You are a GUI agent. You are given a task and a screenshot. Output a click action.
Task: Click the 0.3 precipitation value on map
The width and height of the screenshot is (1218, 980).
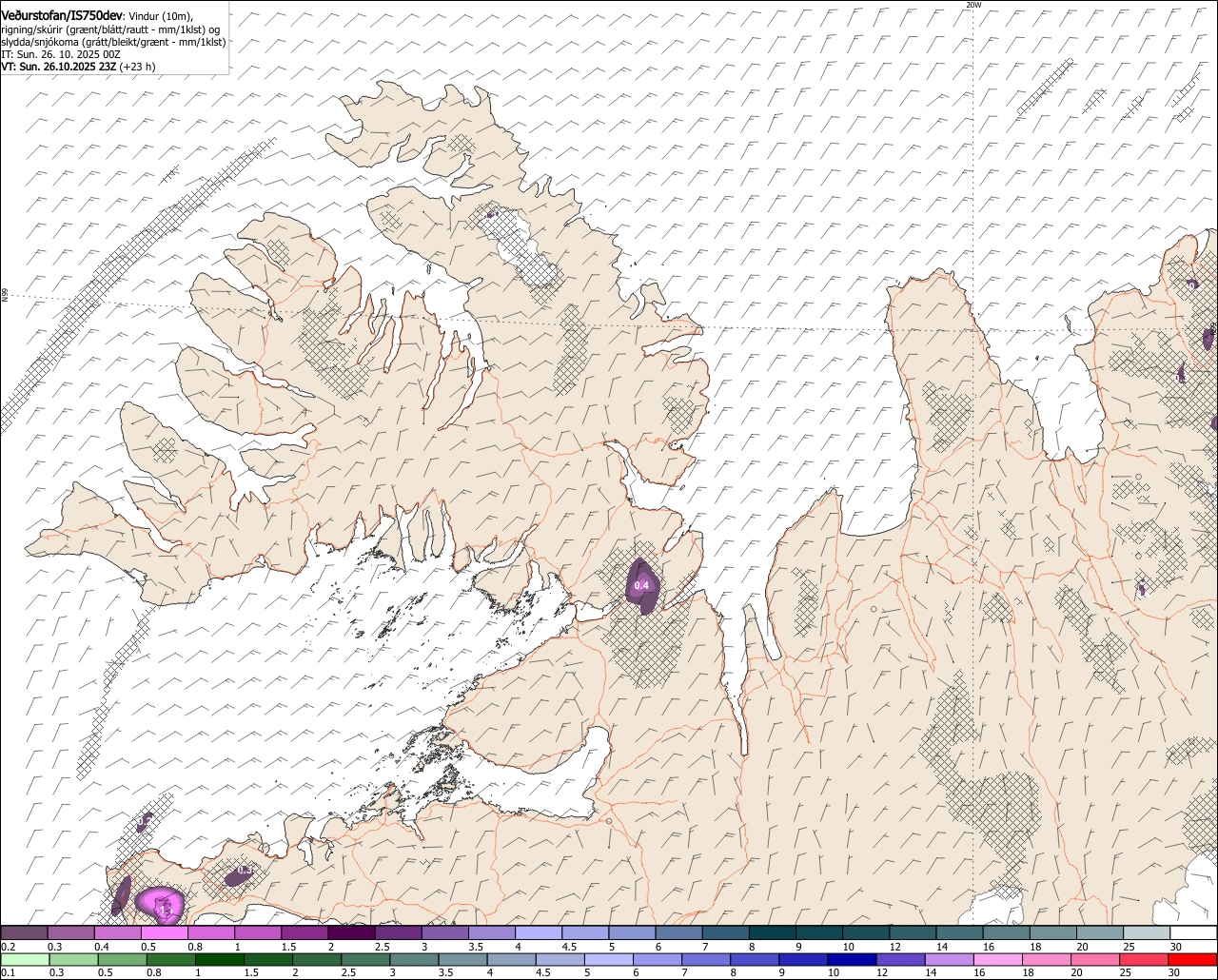click(x=245, y=871)
